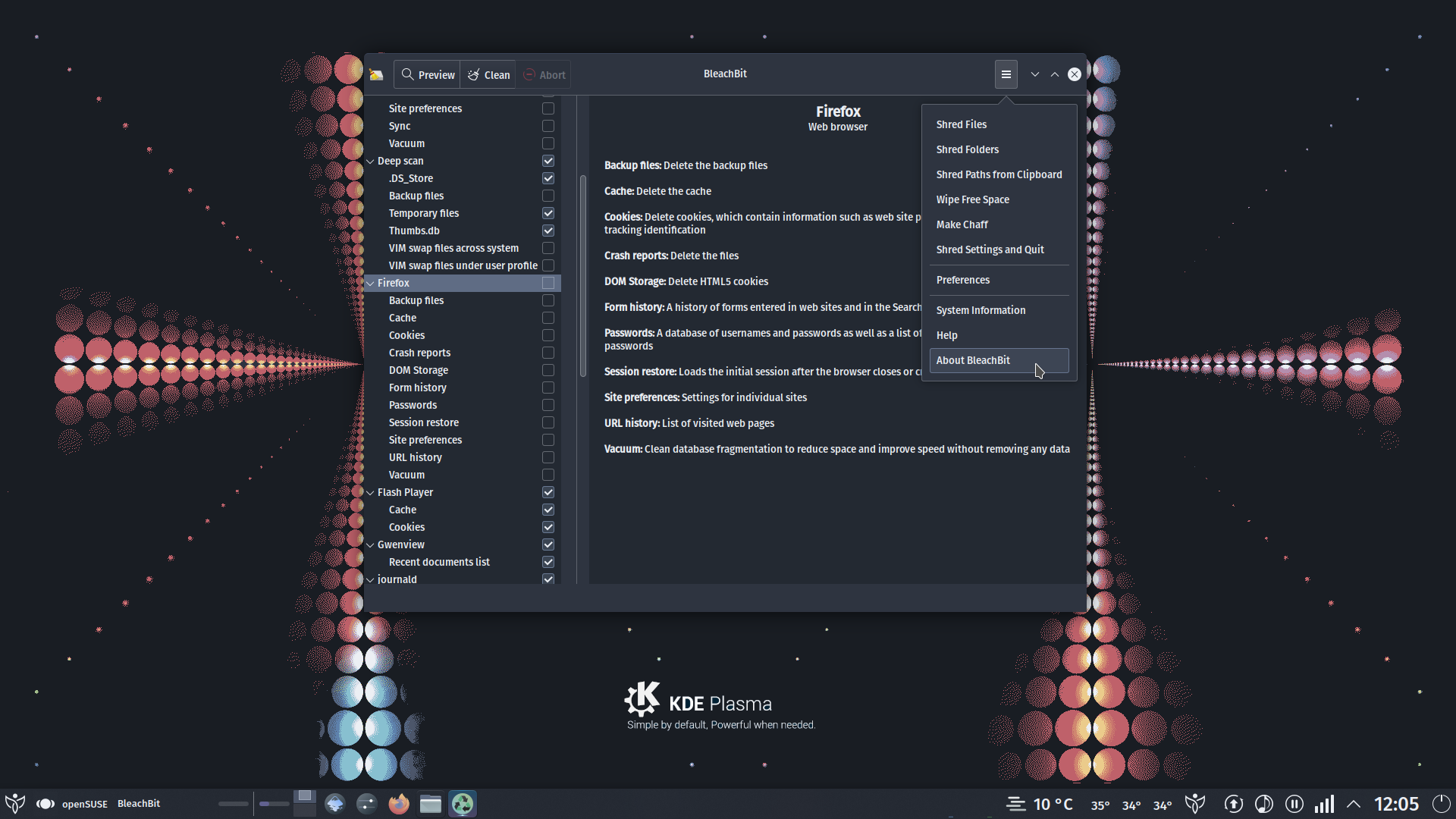Open the application launcher in the taskbar
The height and width of the screenshot is (819, 1456).
coord(15,803)
